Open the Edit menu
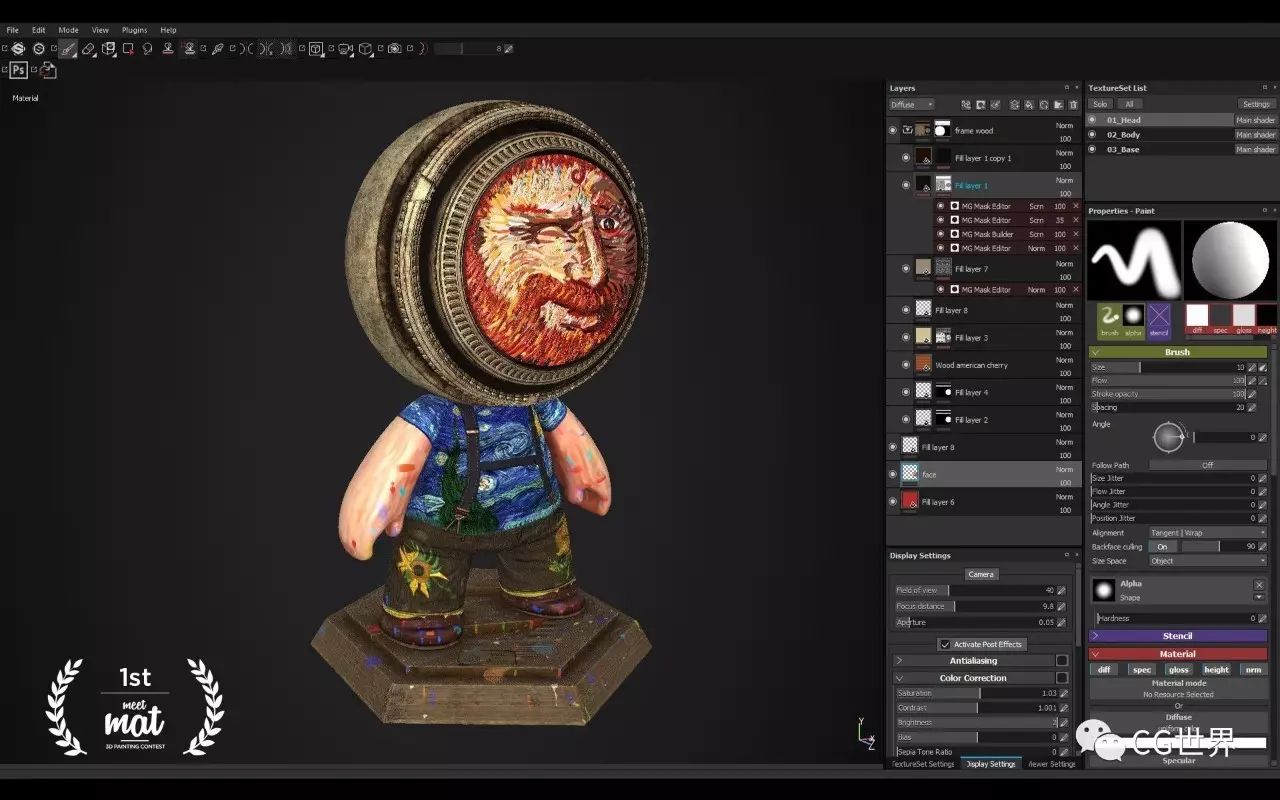The height and width of the screenshot is (800, 1280). (38, 30)
